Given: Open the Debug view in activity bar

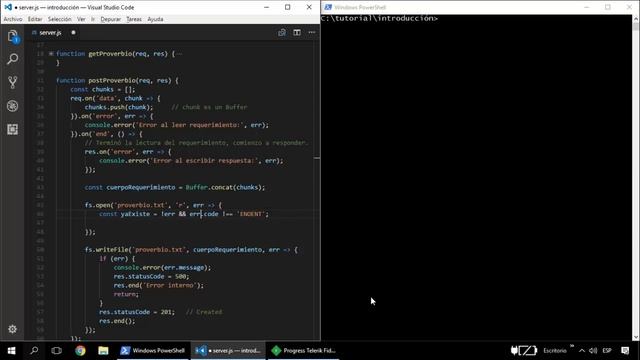Looking at the screenshot, I should [13, 106].
